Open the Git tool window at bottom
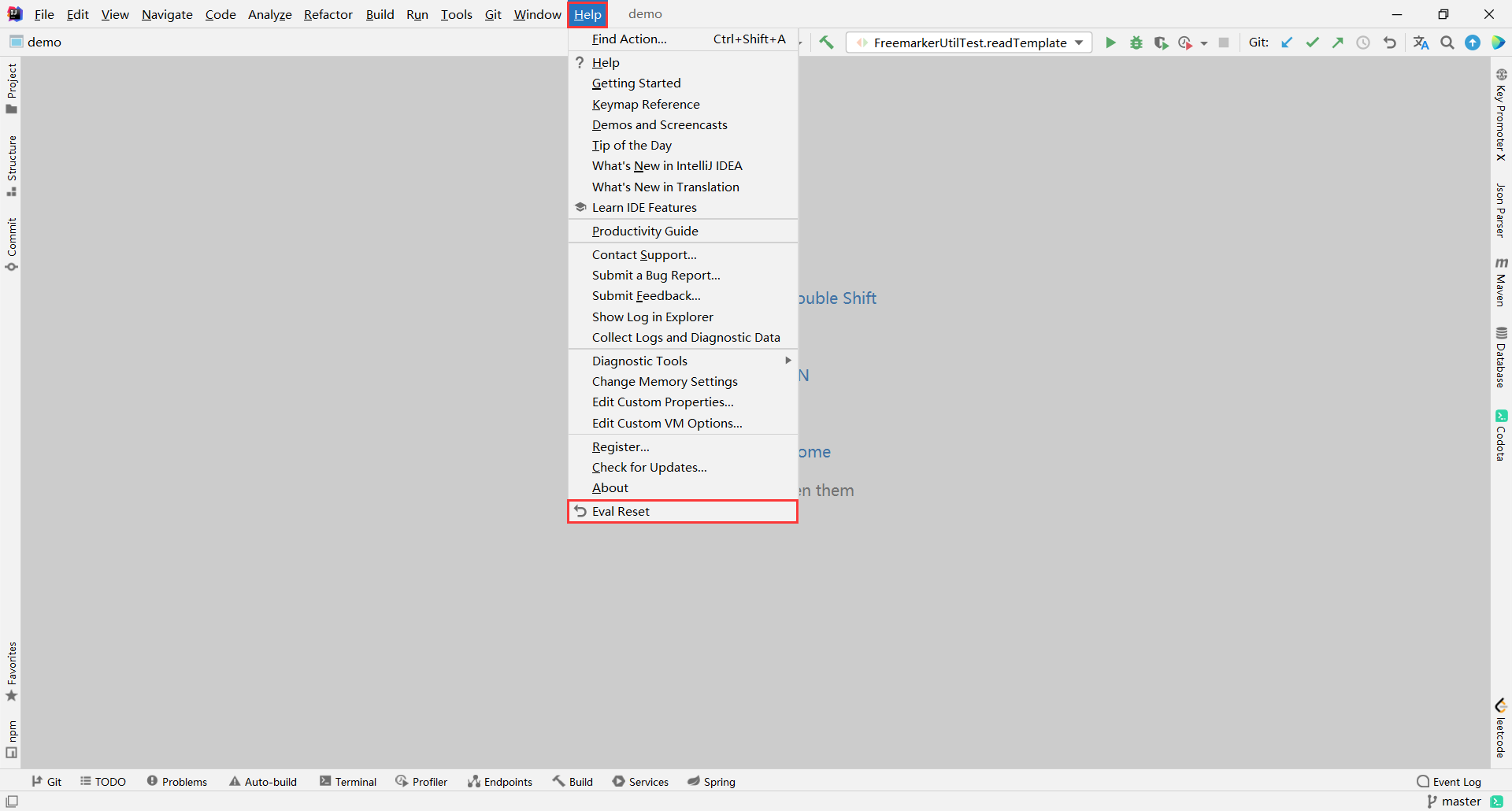The height and width of the screenshot is (811, 1512). (x=46, y=781)
